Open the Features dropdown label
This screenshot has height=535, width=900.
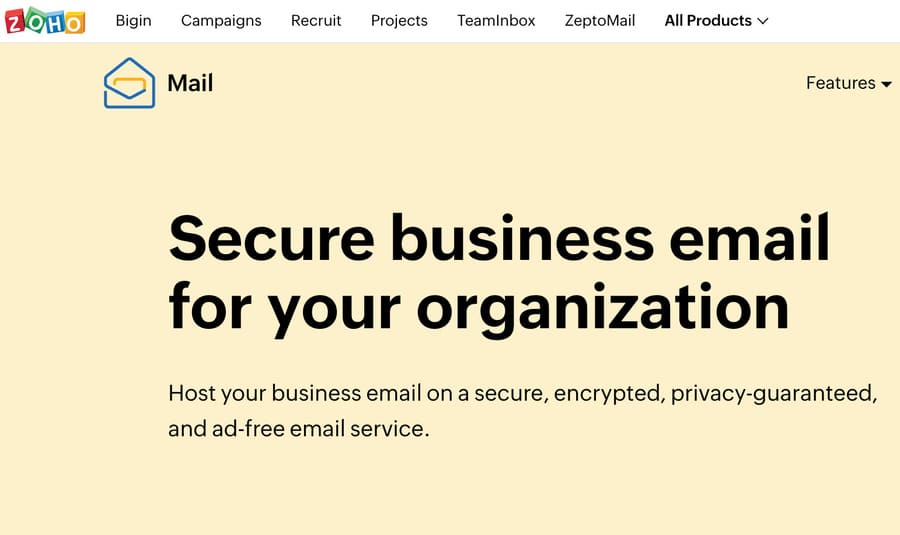[840, 83]
